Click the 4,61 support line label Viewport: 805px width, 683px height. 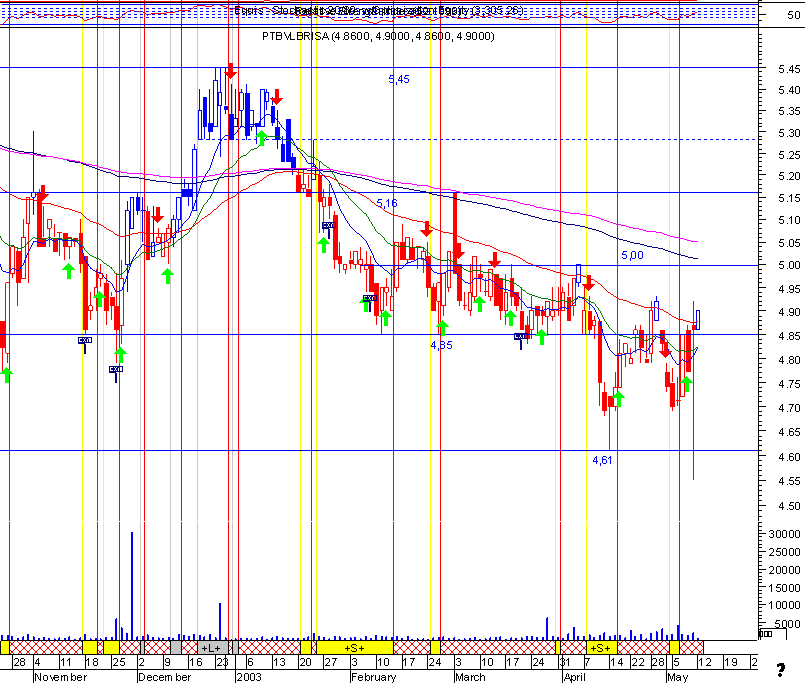coord(602,460)
